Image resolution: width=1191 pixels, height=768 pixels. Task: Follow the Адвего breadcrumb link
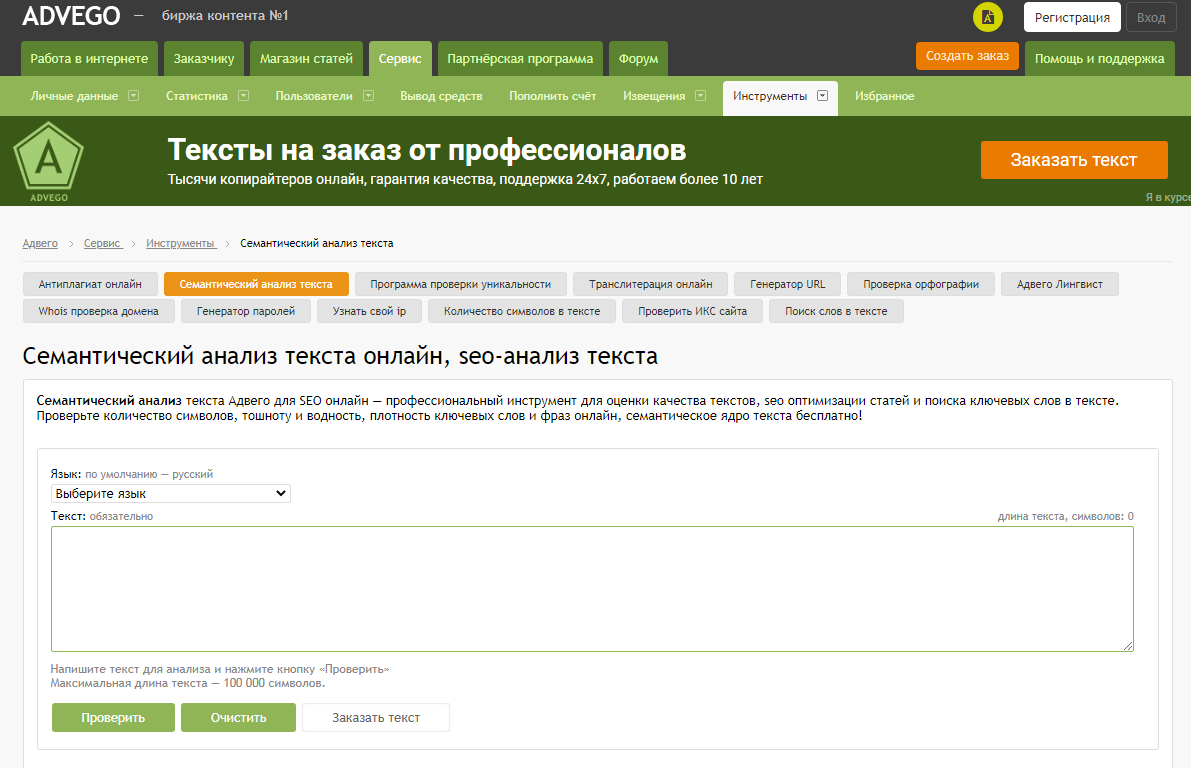click(x=39, y=243)
